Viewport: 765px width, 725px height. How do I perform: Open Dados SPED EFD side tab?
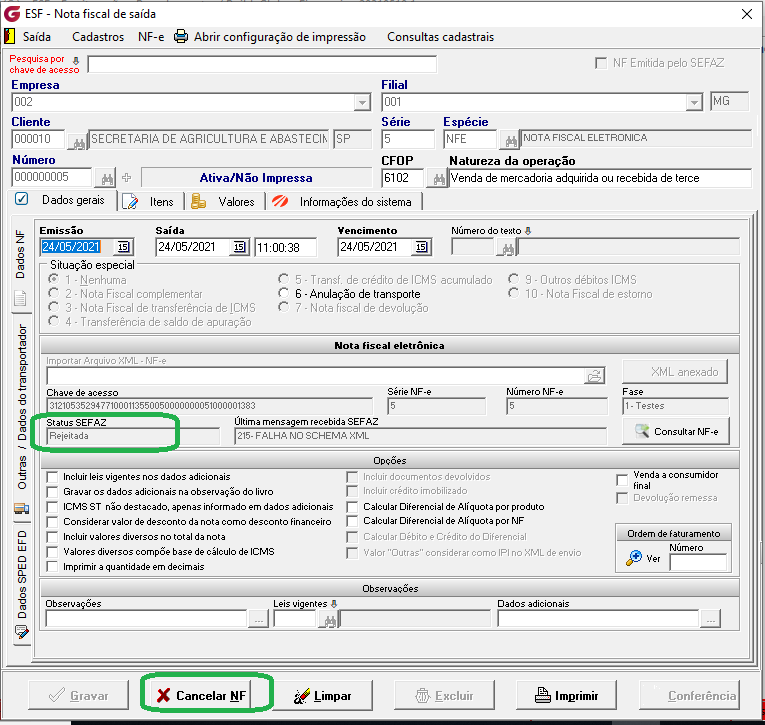click(x=22, y=575)
